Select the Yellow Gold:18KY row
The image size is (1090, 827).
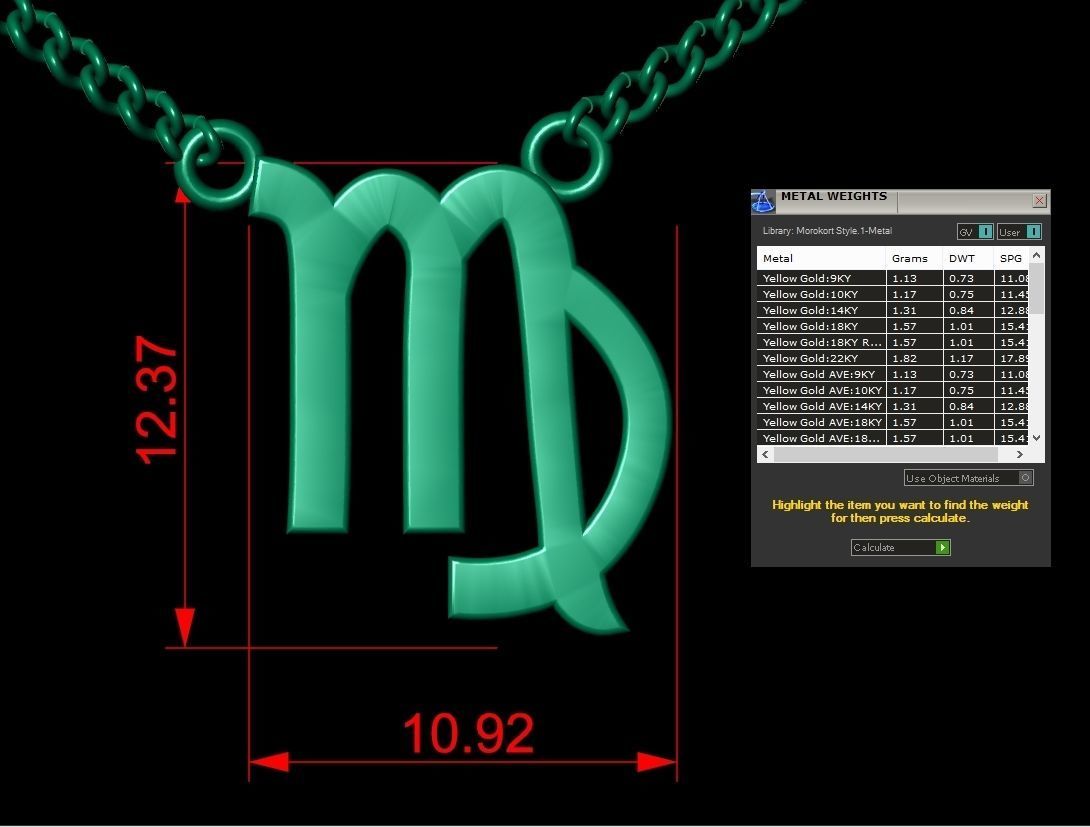coord(893,326)
